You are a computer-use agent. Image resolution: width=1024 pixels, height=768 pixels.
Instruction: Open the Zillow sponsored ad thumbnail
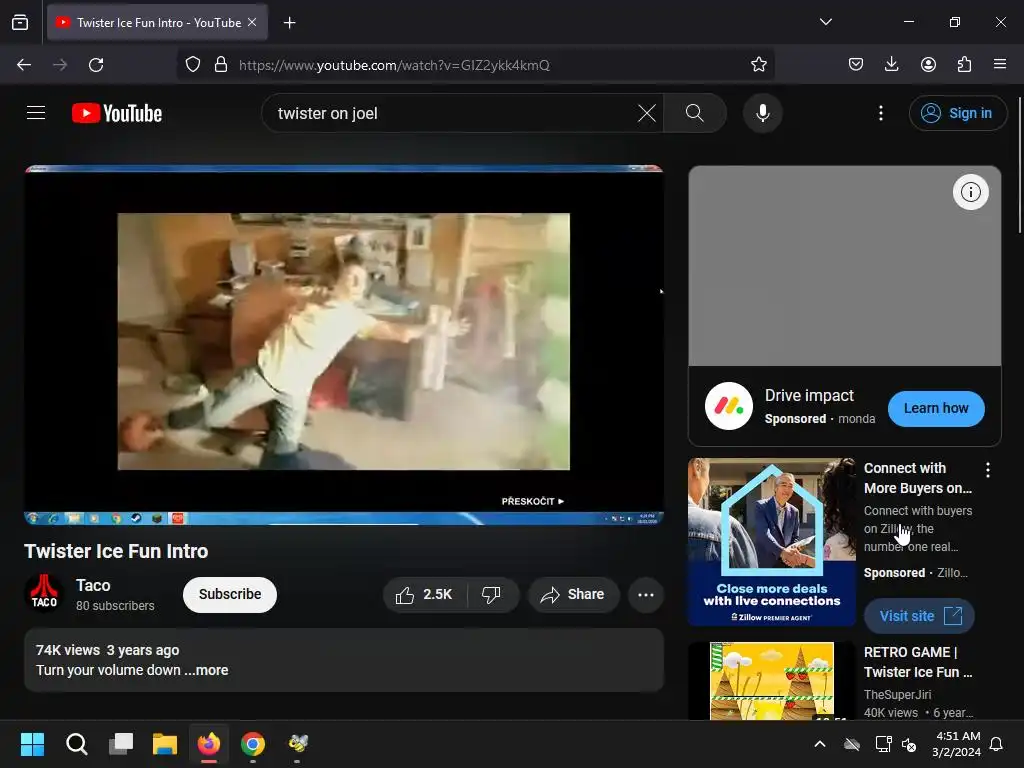(x=772, y=542)
